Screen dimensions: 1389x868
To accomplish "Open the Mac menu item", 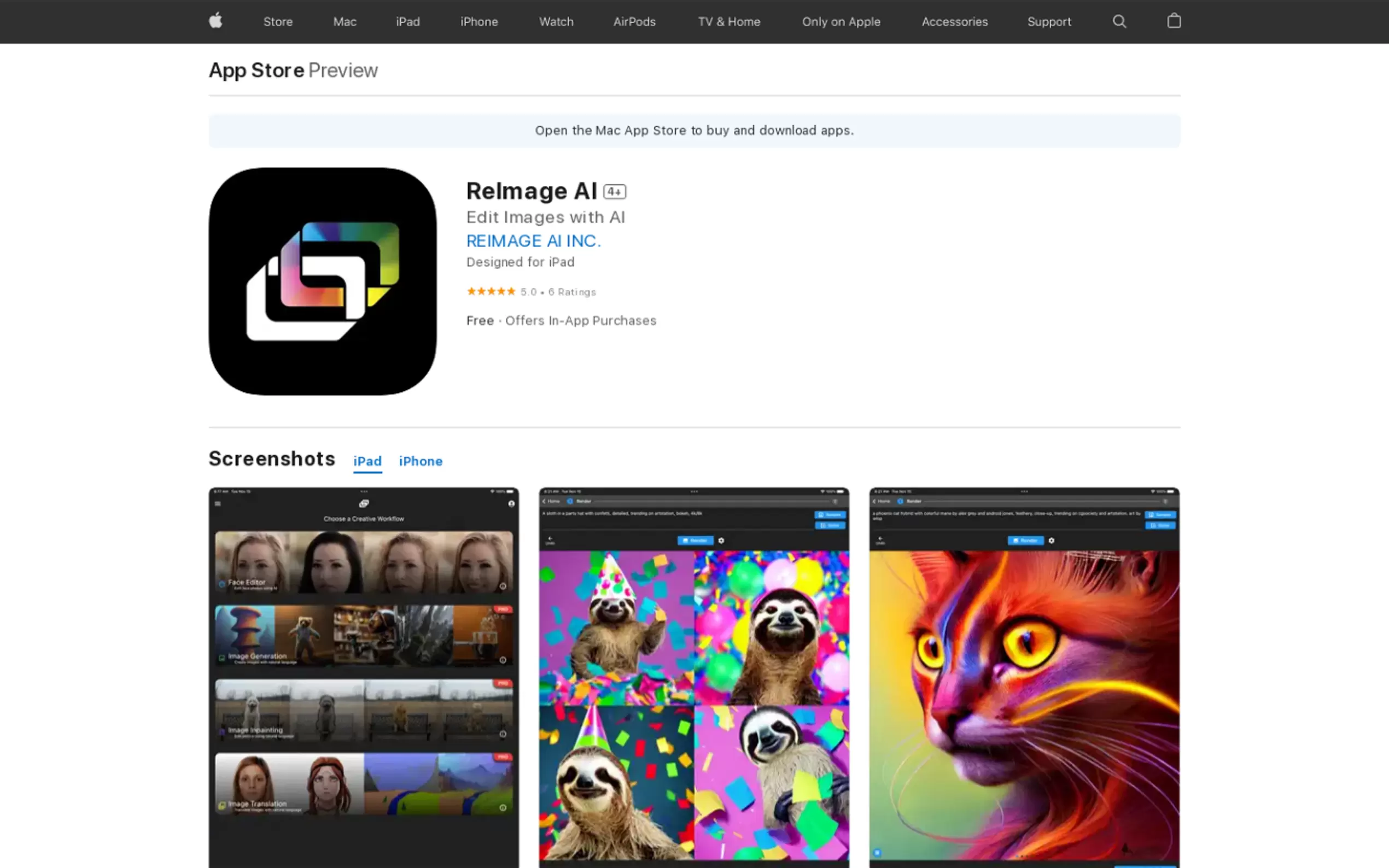I will click(x=345, y=22).
